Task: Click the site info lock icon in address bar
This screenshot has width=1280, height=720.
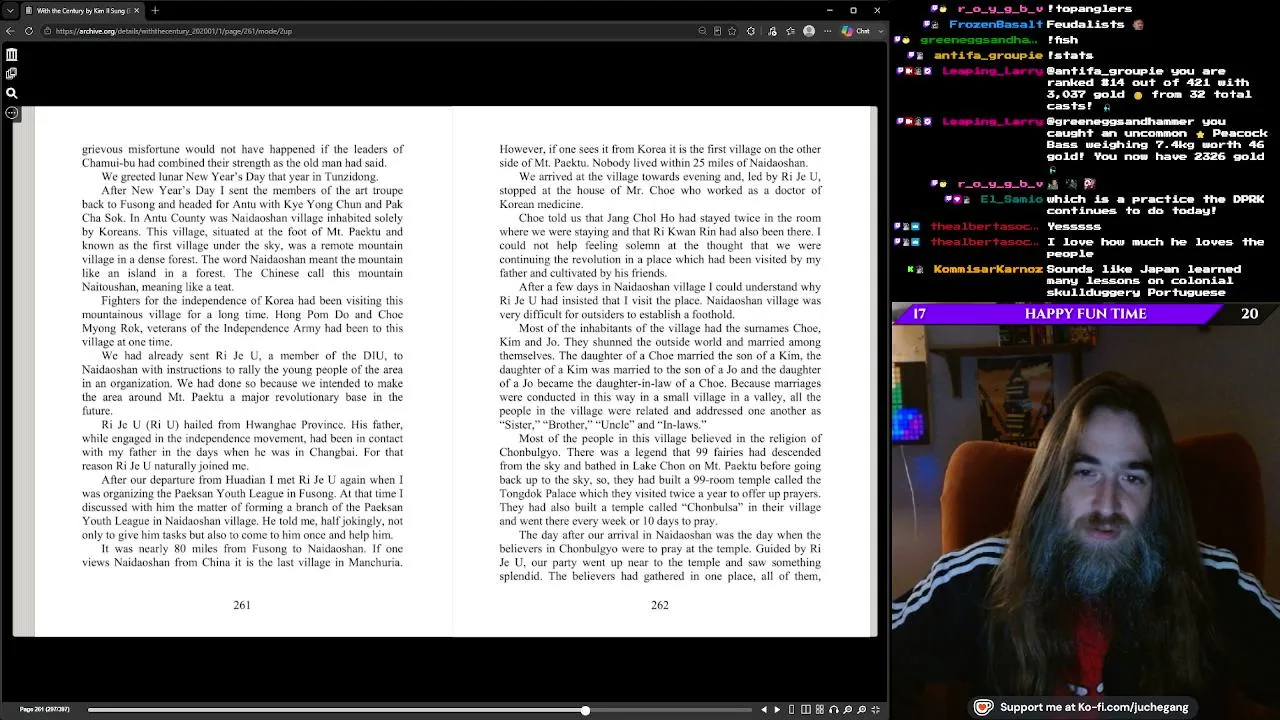Action: (x=47, y=31)
